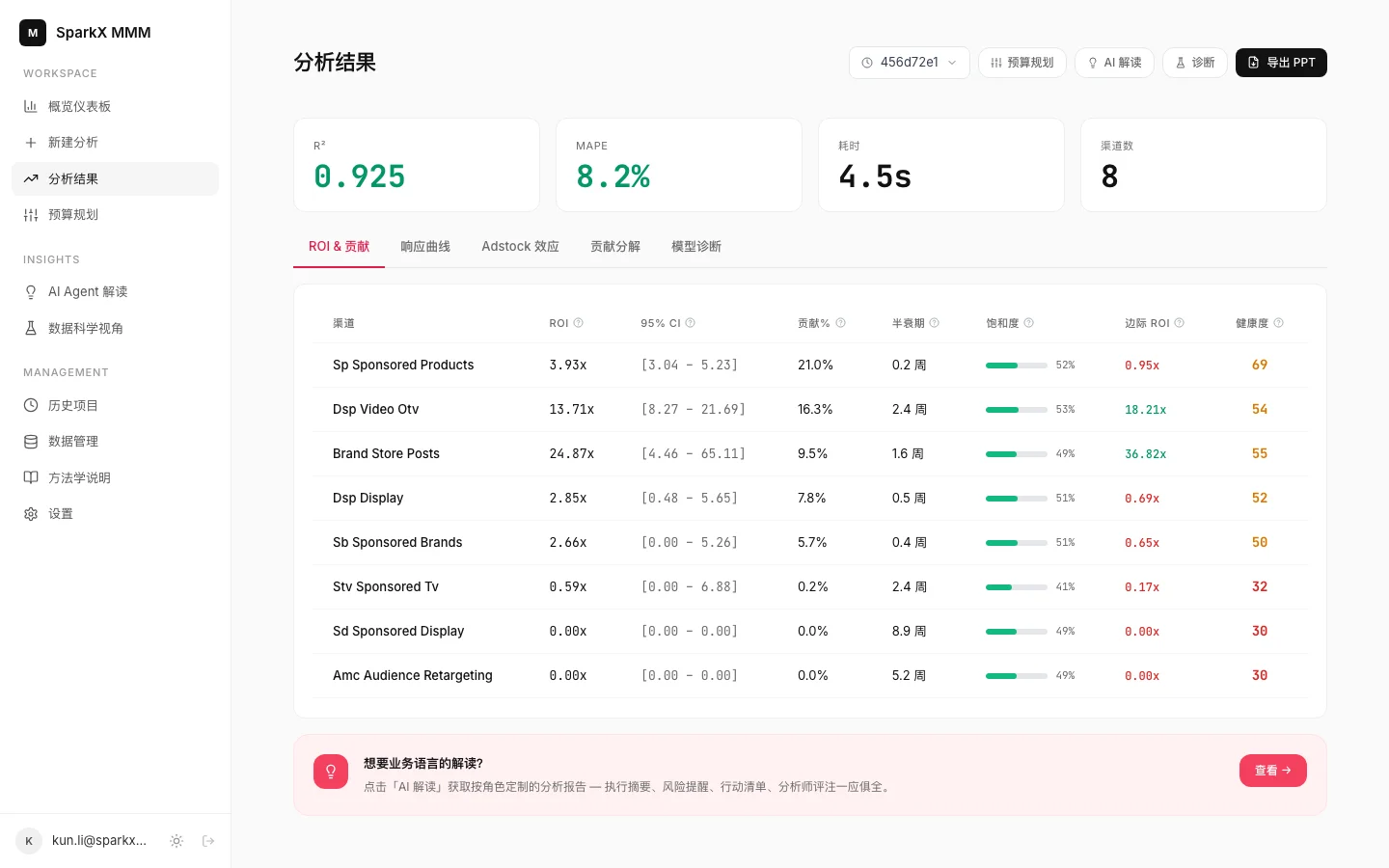Screen dimensions: 1389x868
Task: Click the gear icon for 设置
Action: (31, 514)
